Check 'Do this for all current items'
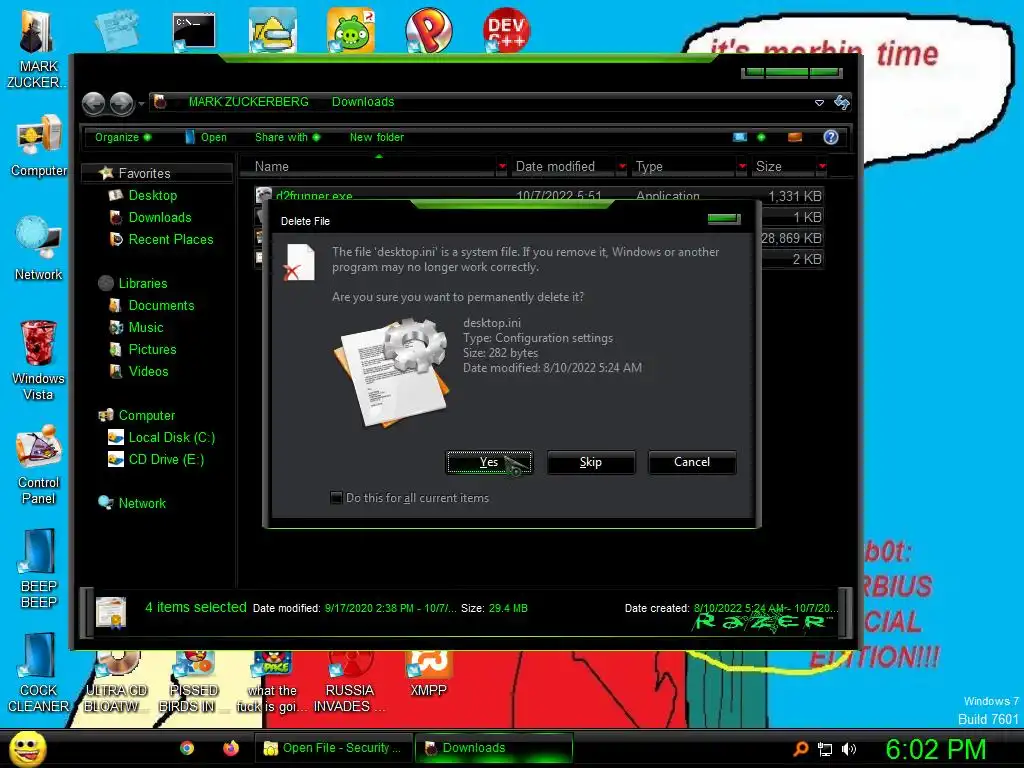The width and height of the screenshot is (1024, 768). pyautogui.click(x=336, y=498)
